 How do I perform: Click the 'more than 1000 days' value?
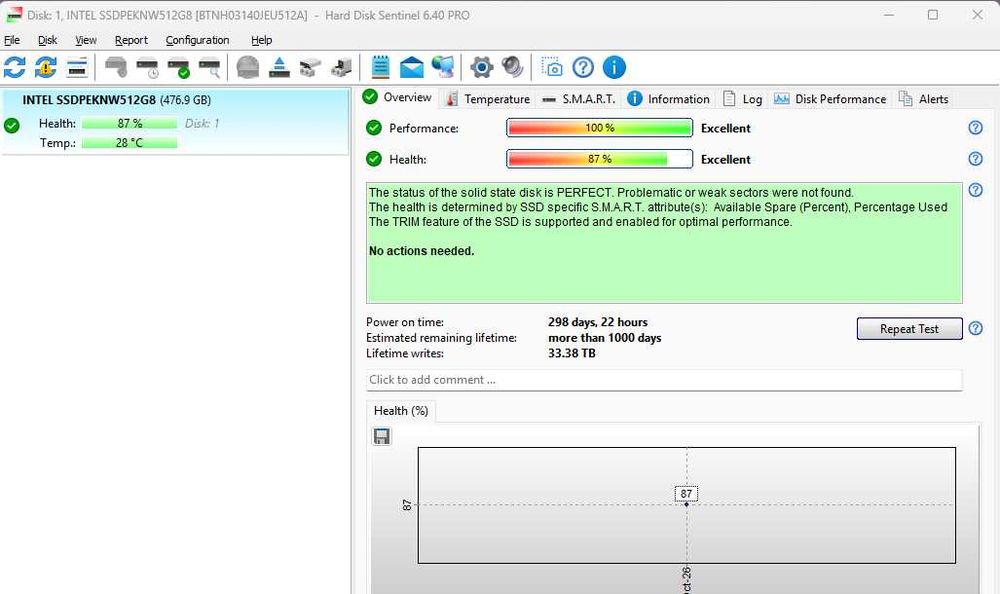click(605, 338)
